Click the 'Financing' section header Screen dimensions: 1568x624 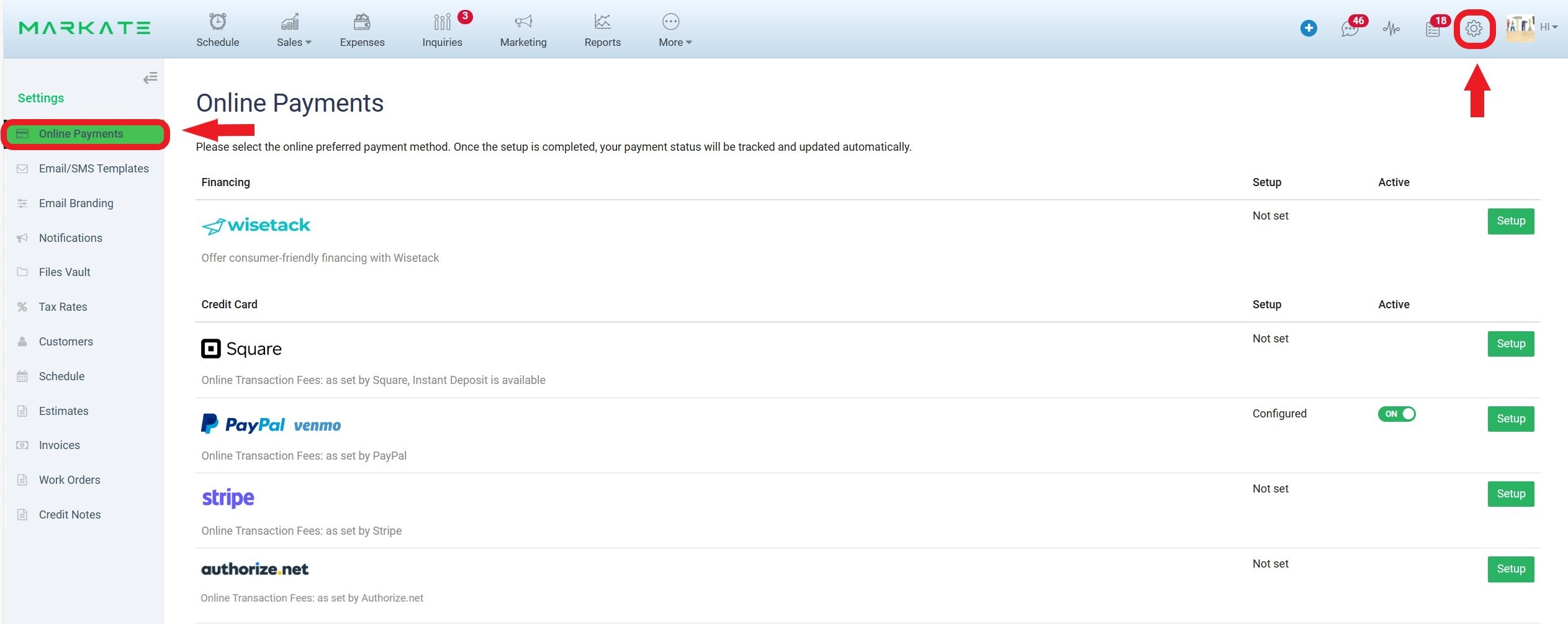225,182
